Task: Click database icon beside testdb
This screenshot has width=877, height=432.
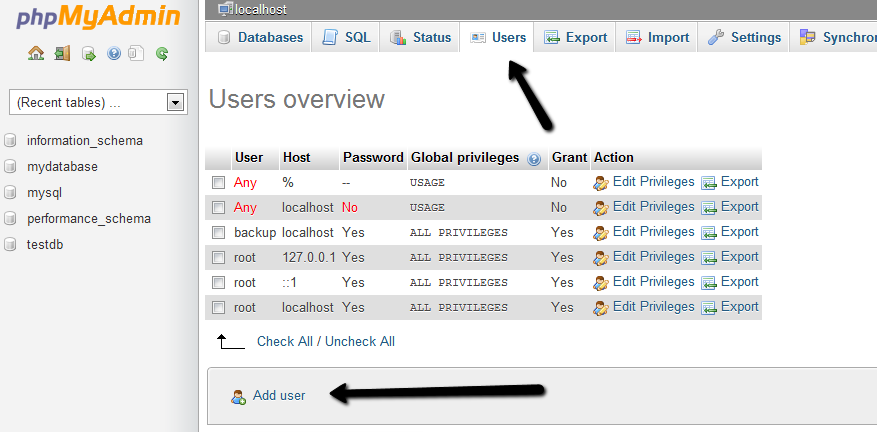Action: (x=10, y=244)
